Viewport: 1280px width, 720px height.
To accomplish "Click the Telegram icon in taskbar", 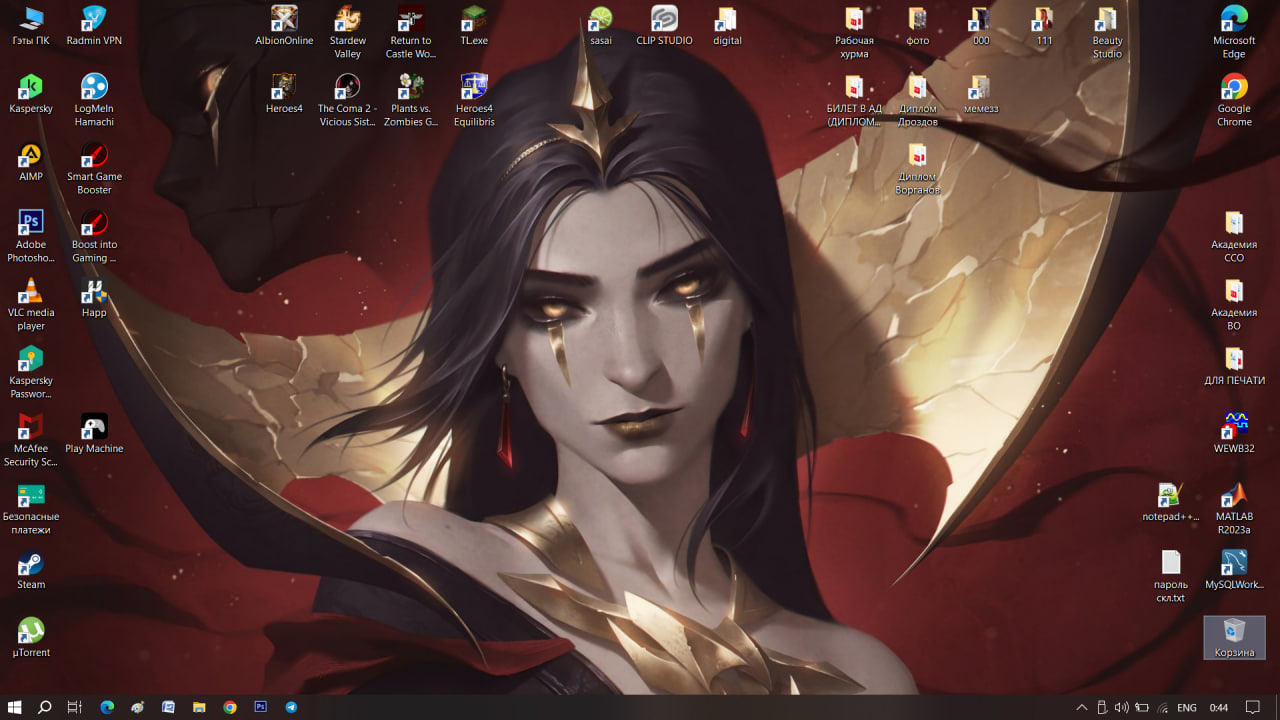I will point(291,707).
